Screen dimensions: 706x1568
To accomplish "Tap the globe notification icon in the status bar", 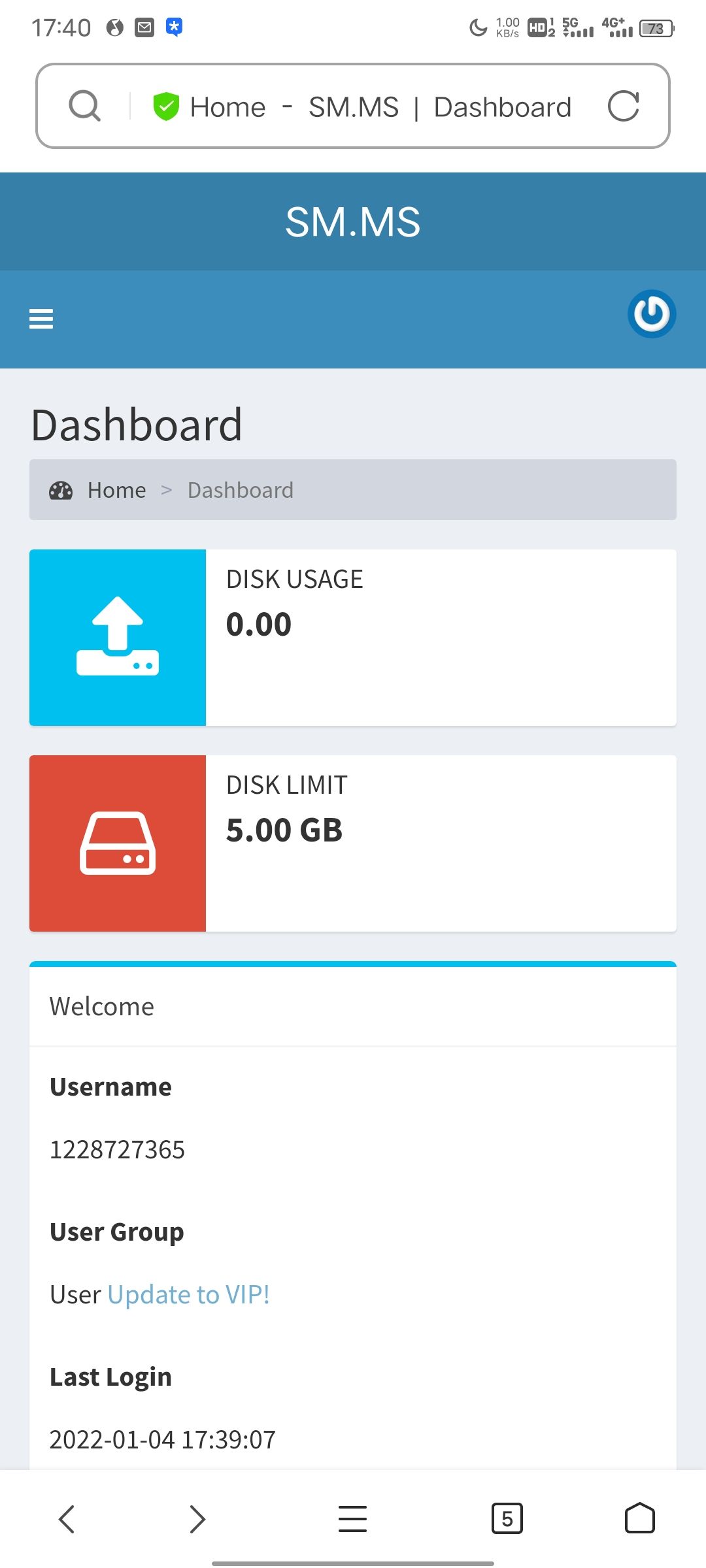I will pos(115,27).
